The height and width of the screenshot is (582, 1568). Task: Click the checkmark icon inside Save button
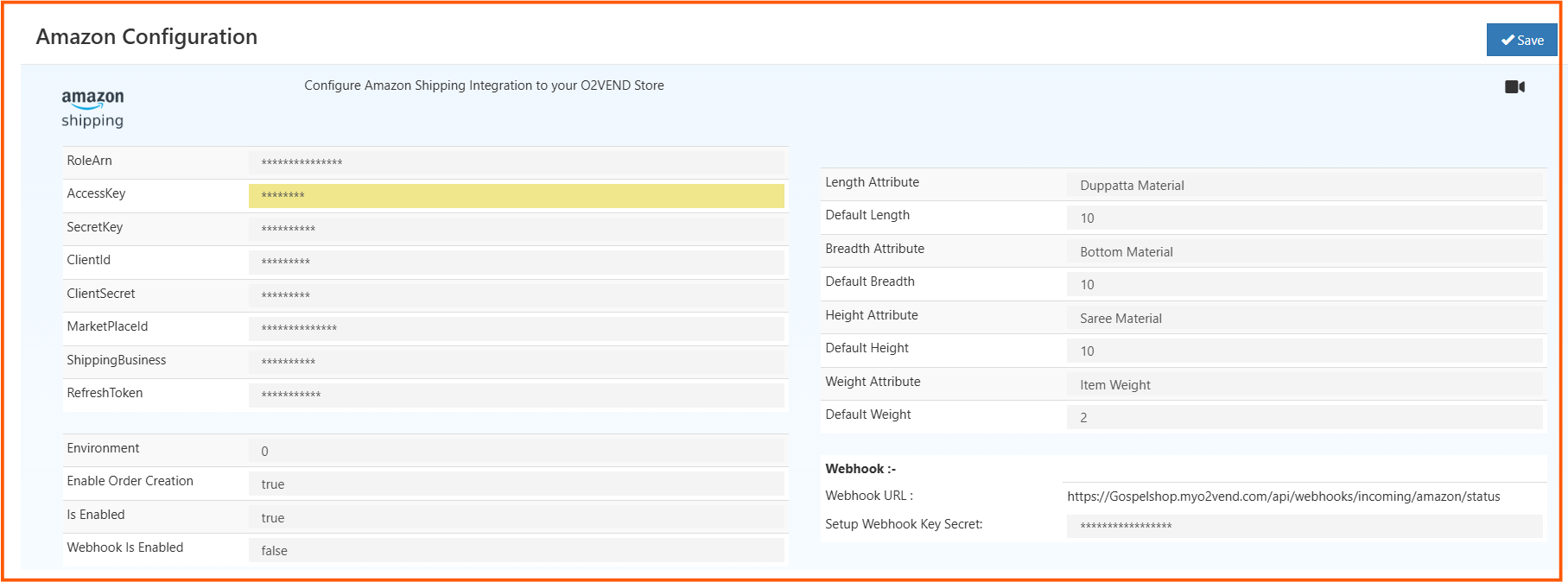(1507, 40)
